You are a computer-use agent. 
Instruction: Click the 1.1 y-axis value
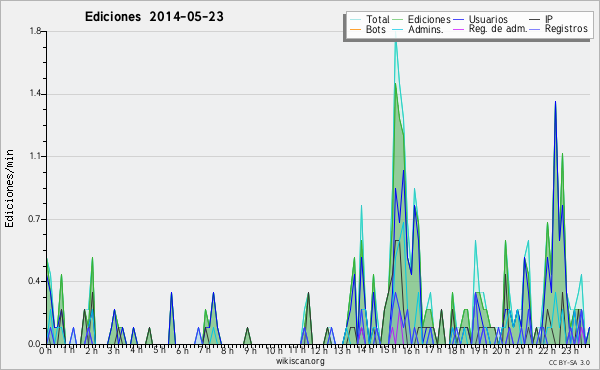coord(35,156)
